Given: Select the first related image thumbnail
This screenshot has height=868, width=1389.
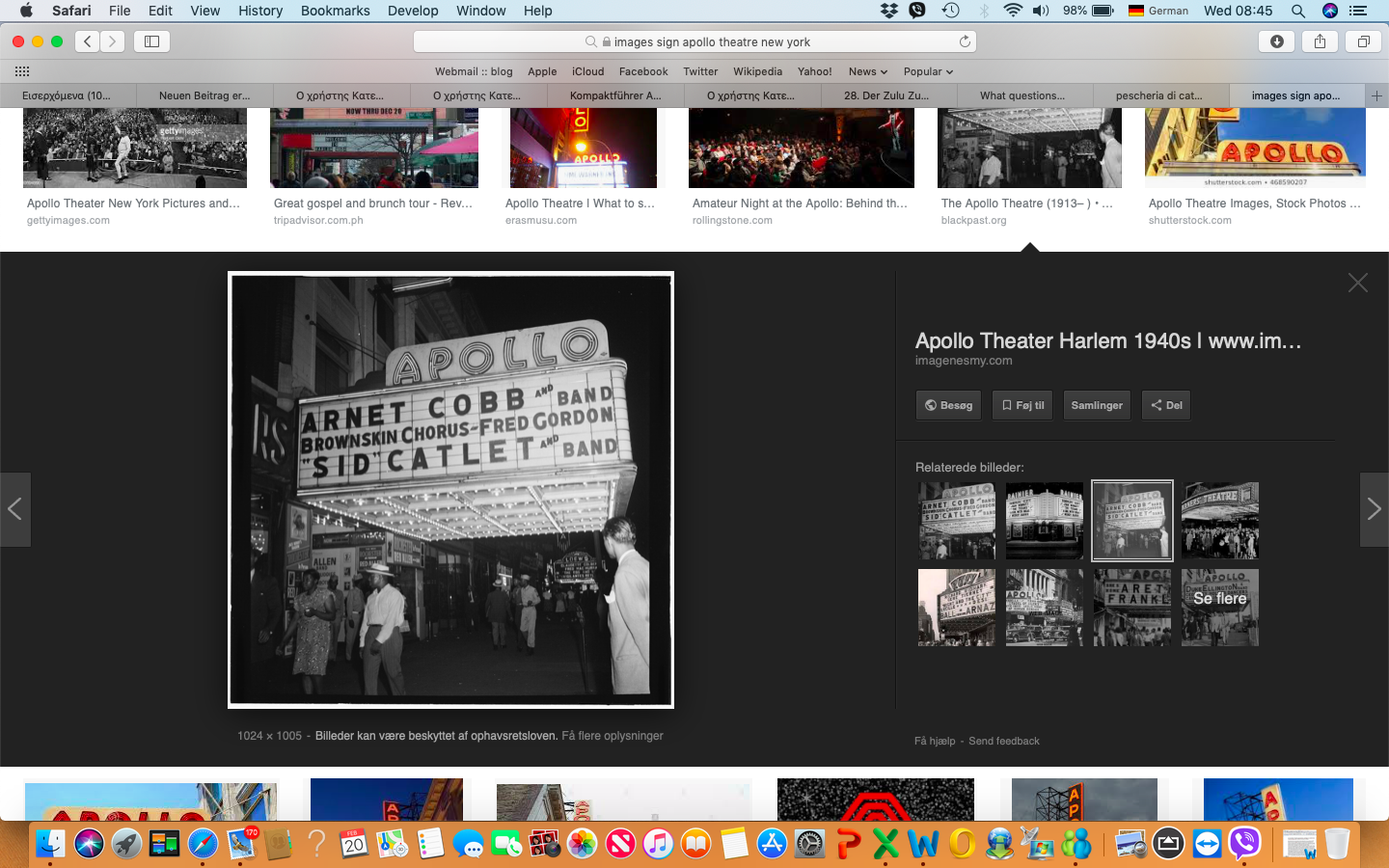Looking at the screenshot, I should [957, 521].
